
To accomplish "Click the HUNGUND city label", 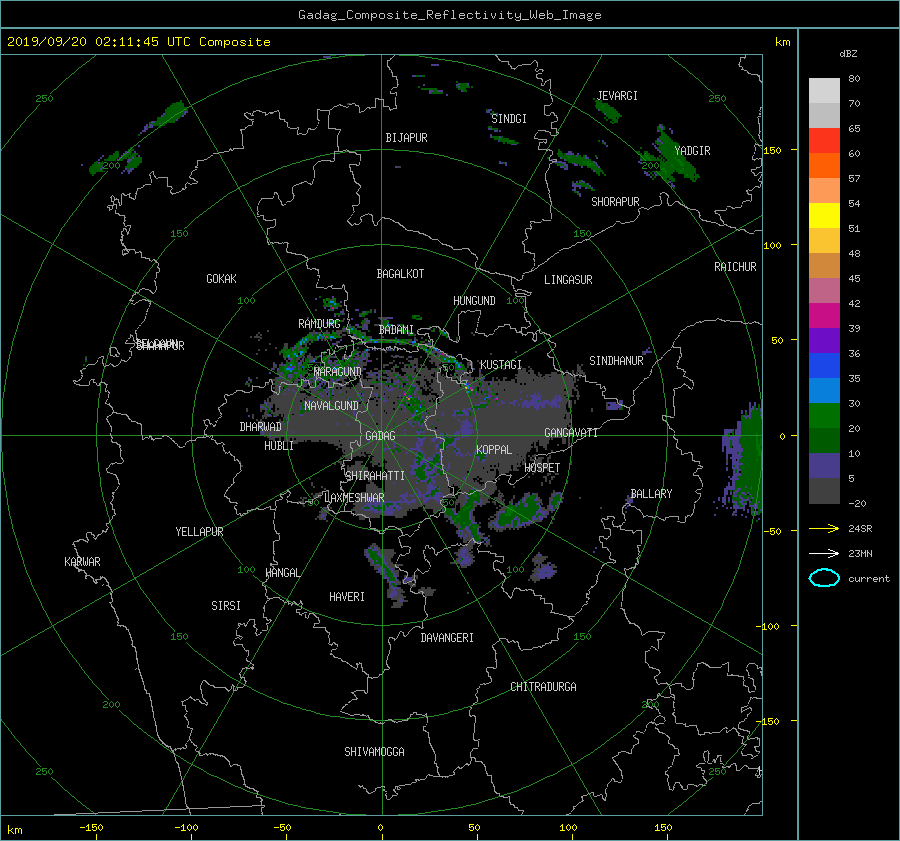I will click(474, 301).
